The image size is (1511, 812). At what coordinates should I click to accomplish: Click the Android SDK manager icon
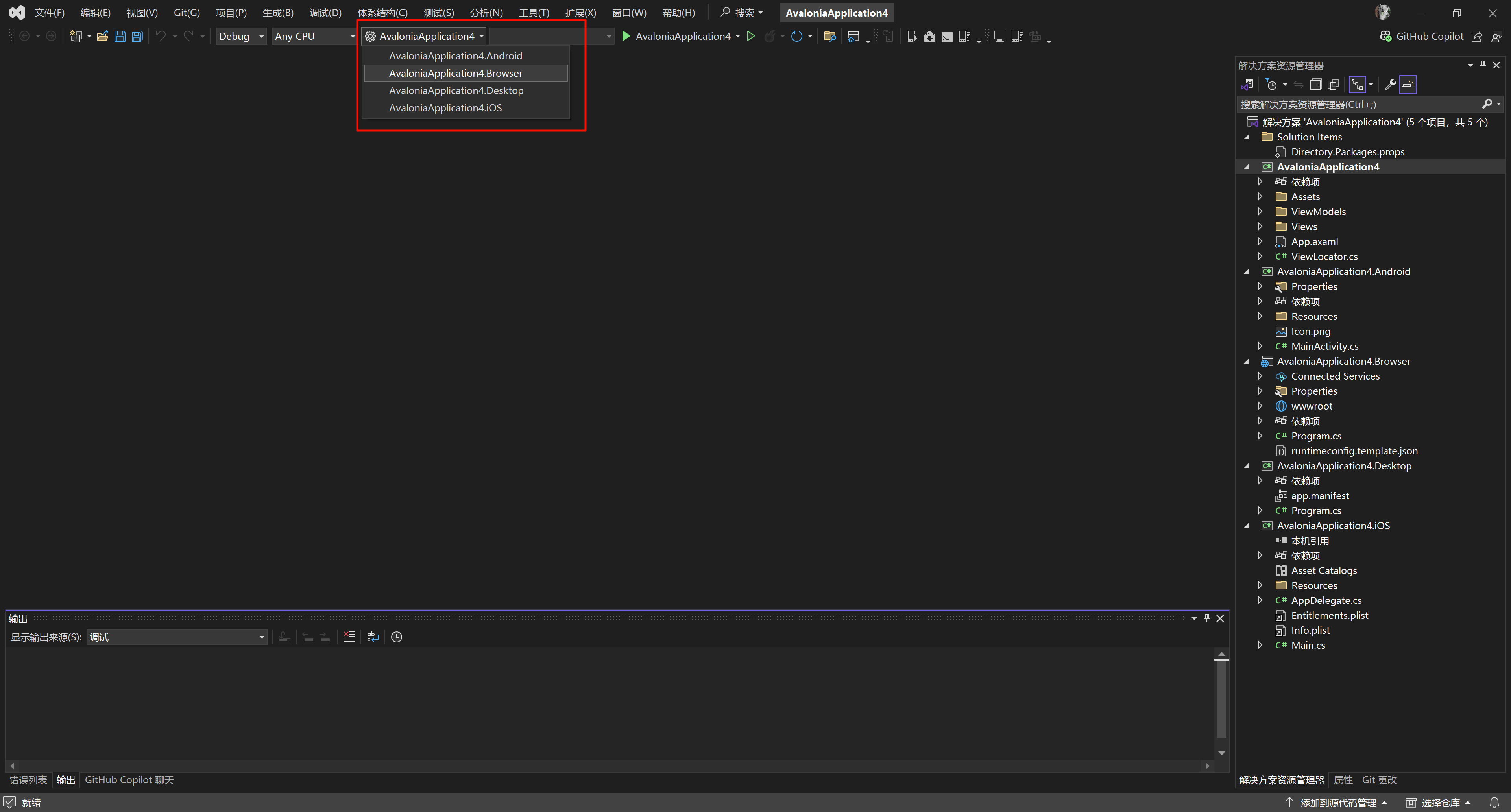[x=930, y=36]
